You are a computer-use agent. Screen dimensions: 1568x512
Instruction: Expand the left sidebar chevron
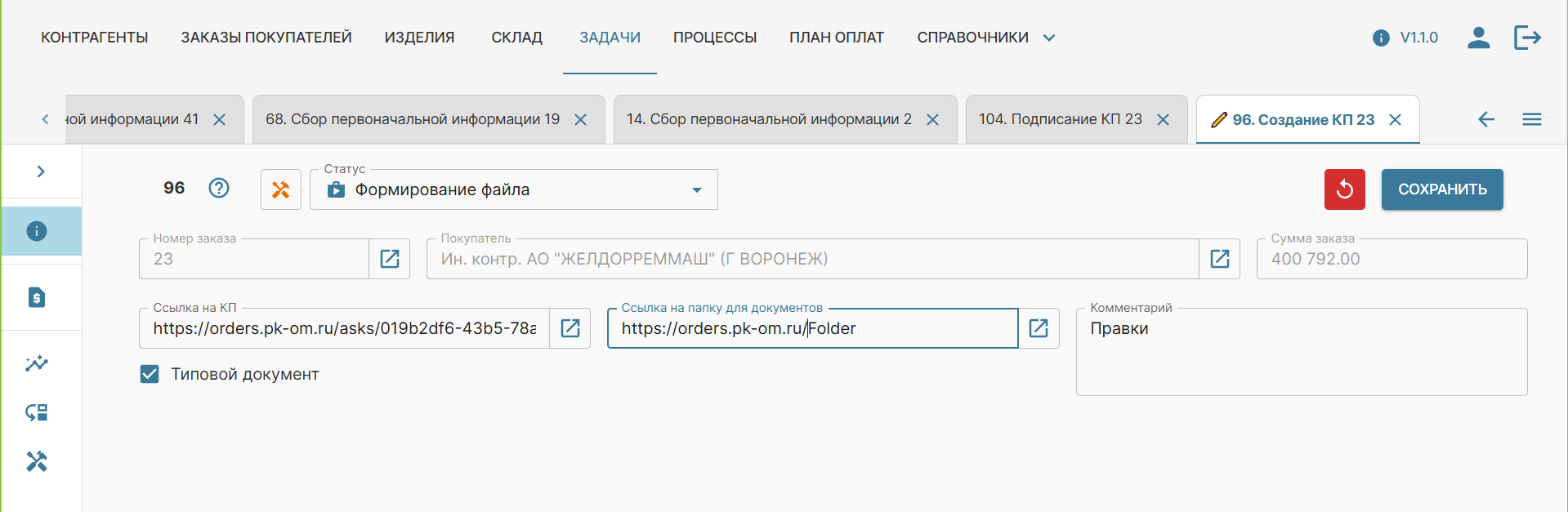click(41, 171)
